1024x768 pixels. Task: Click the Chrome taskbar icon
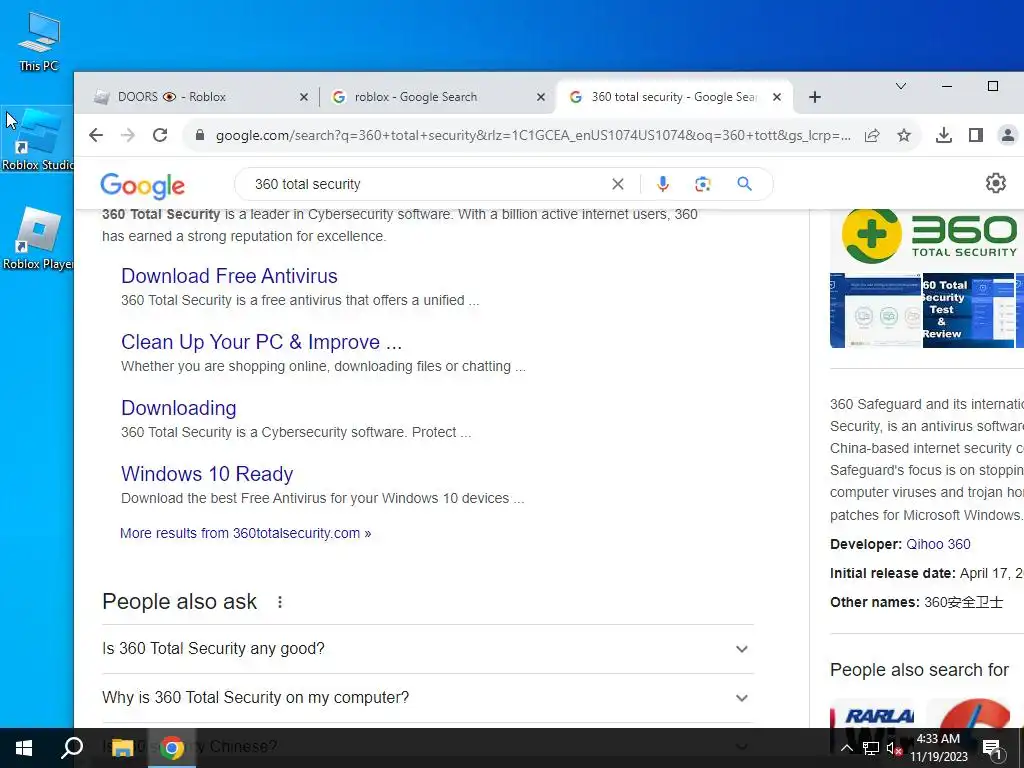[x=172, y=748]
